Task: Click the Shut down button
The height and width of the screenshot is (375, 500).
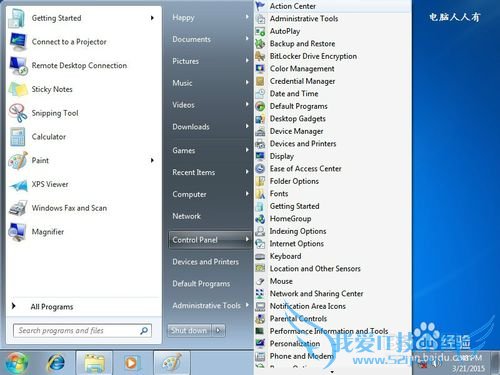Action: pos(189,330)
